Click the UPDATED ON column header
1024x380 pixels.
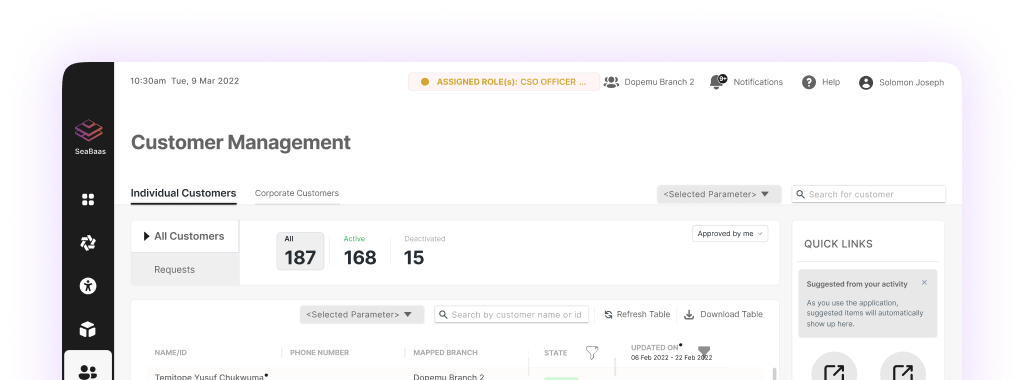tap(654, 348)
